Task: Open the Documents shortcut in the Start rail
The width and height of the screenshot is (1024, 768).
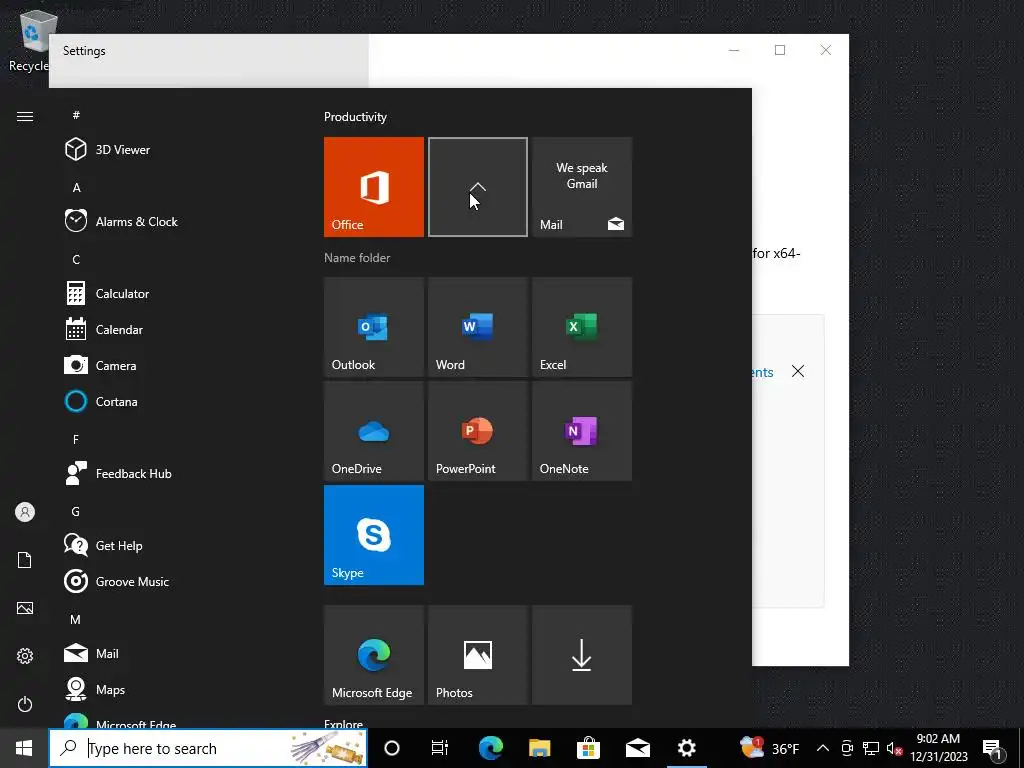Action: click(x=25, y=560)
